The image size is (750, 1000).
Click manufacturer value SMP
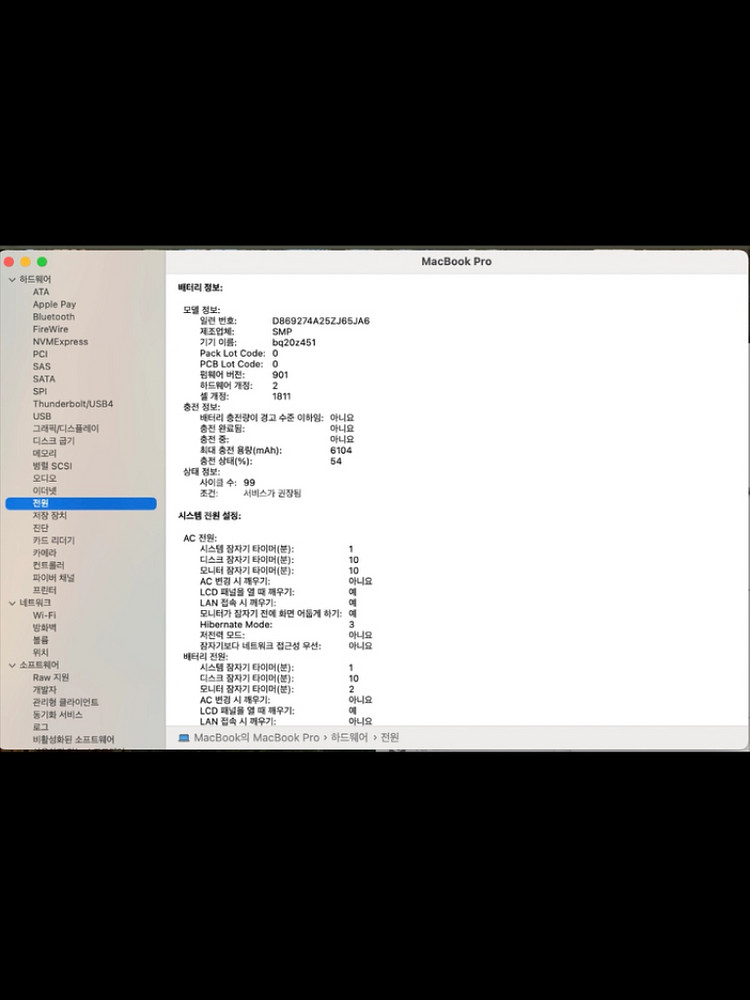click(282, 332)
